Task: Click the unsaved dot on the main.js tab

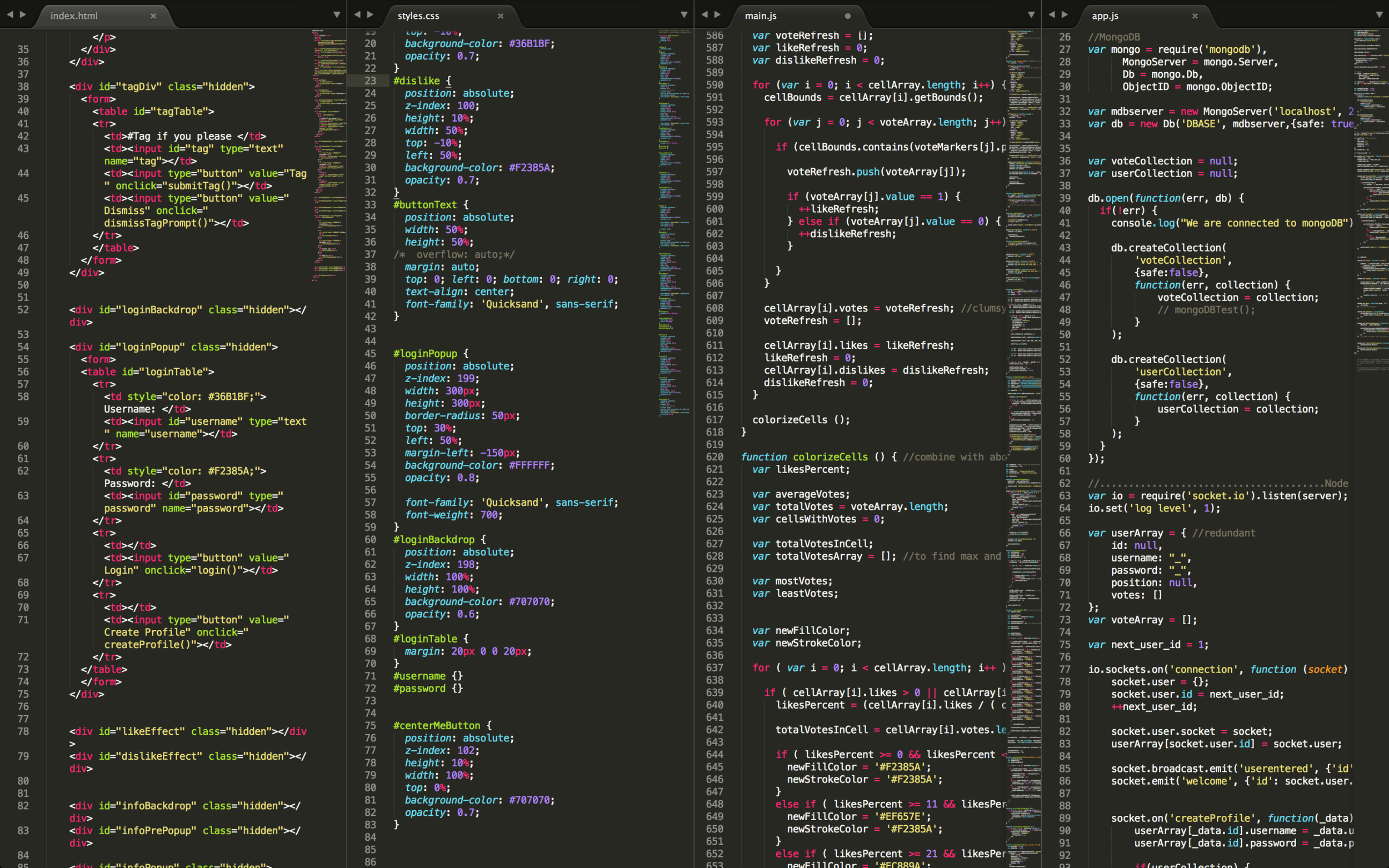Action: (x=847, y=16)
